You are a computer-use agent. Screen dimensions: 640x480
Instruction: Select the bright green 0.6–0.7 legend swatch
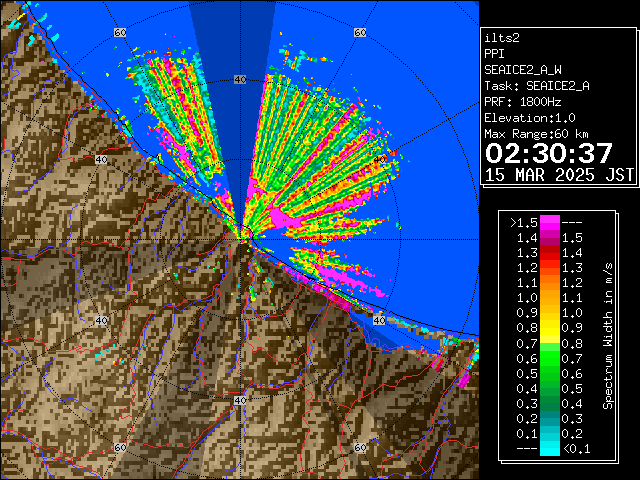point(550,358)
